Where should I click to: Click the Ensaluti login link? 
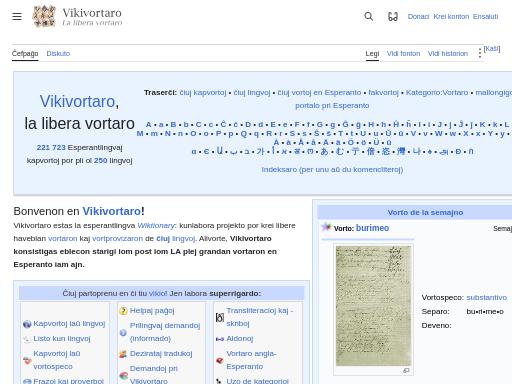485,17
